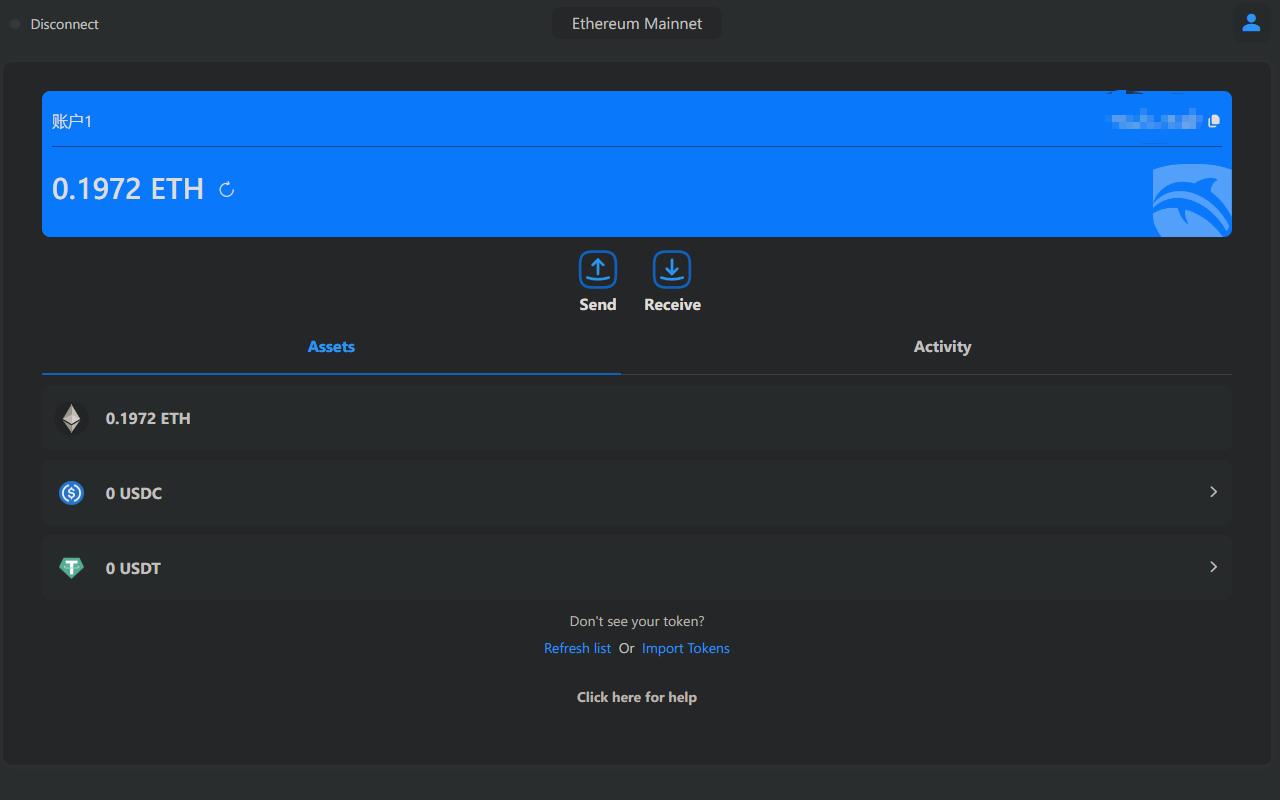The height and width of the screenshot is (800, 1280).
Task: Copy the wallet address icon
Action: pos(1214,121)
